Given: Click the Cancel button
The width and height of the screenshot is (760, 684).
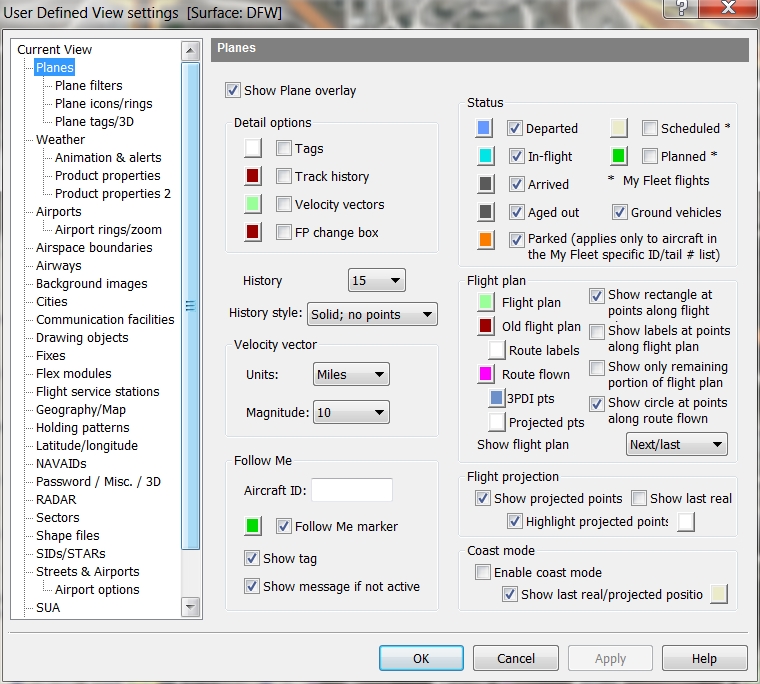Looking at the screenshot, I should click(x=516, y=658).
